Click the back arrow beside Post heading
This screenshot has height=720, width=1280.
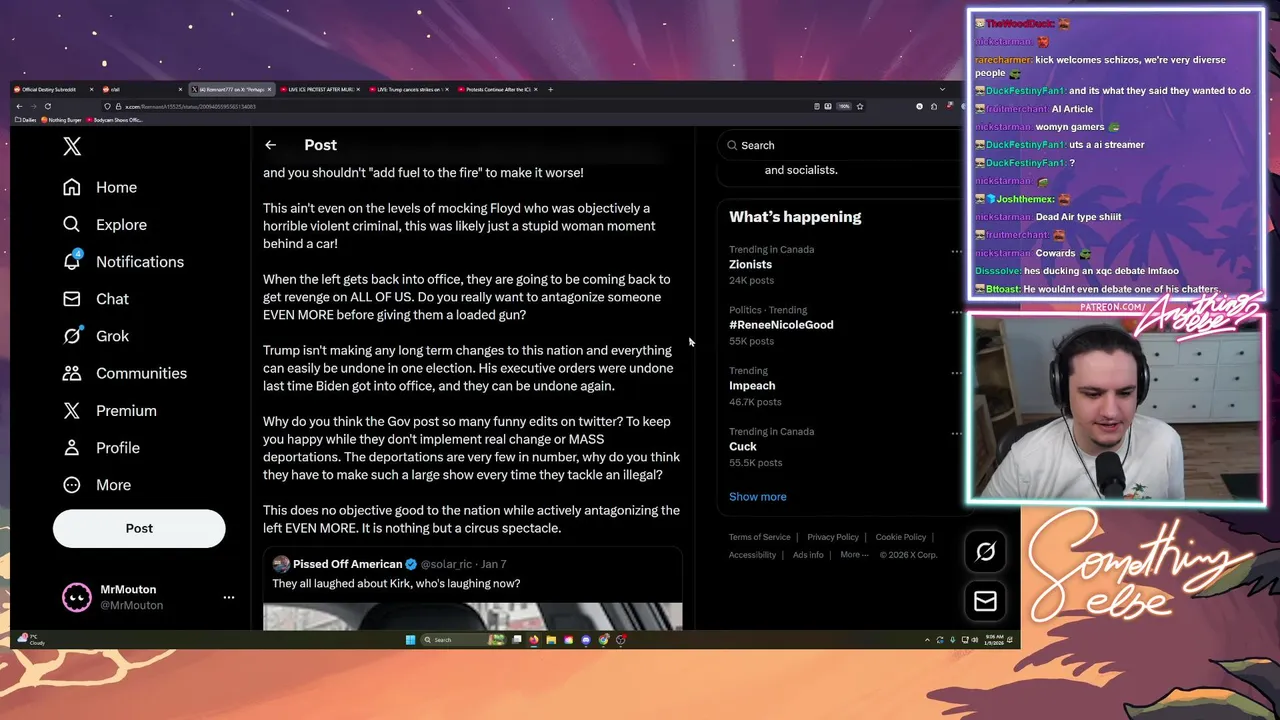pos(270,145)
